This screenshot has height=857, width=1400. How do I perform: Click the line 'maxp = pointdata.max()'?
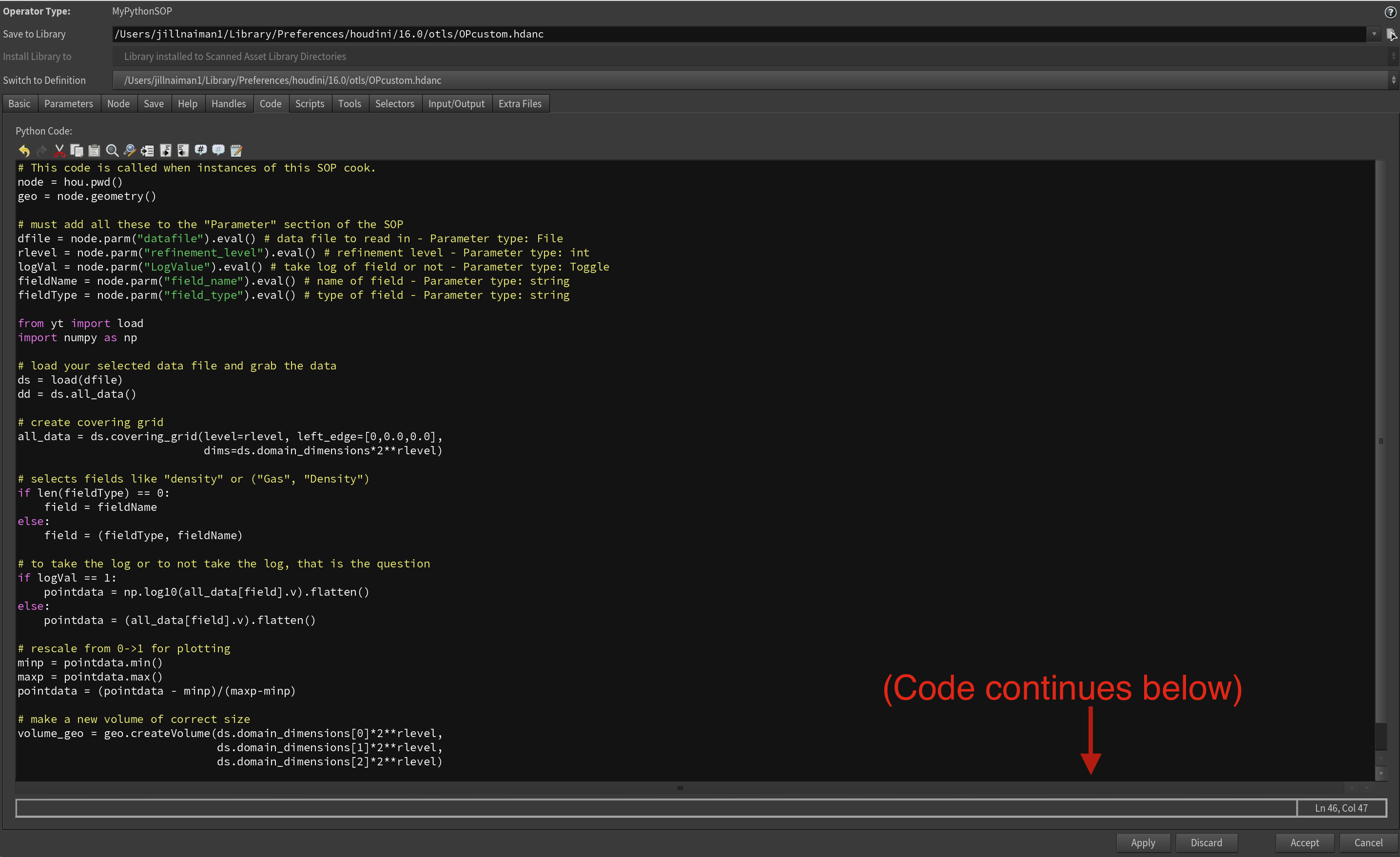pyautogui.click(x=90, y=677)
